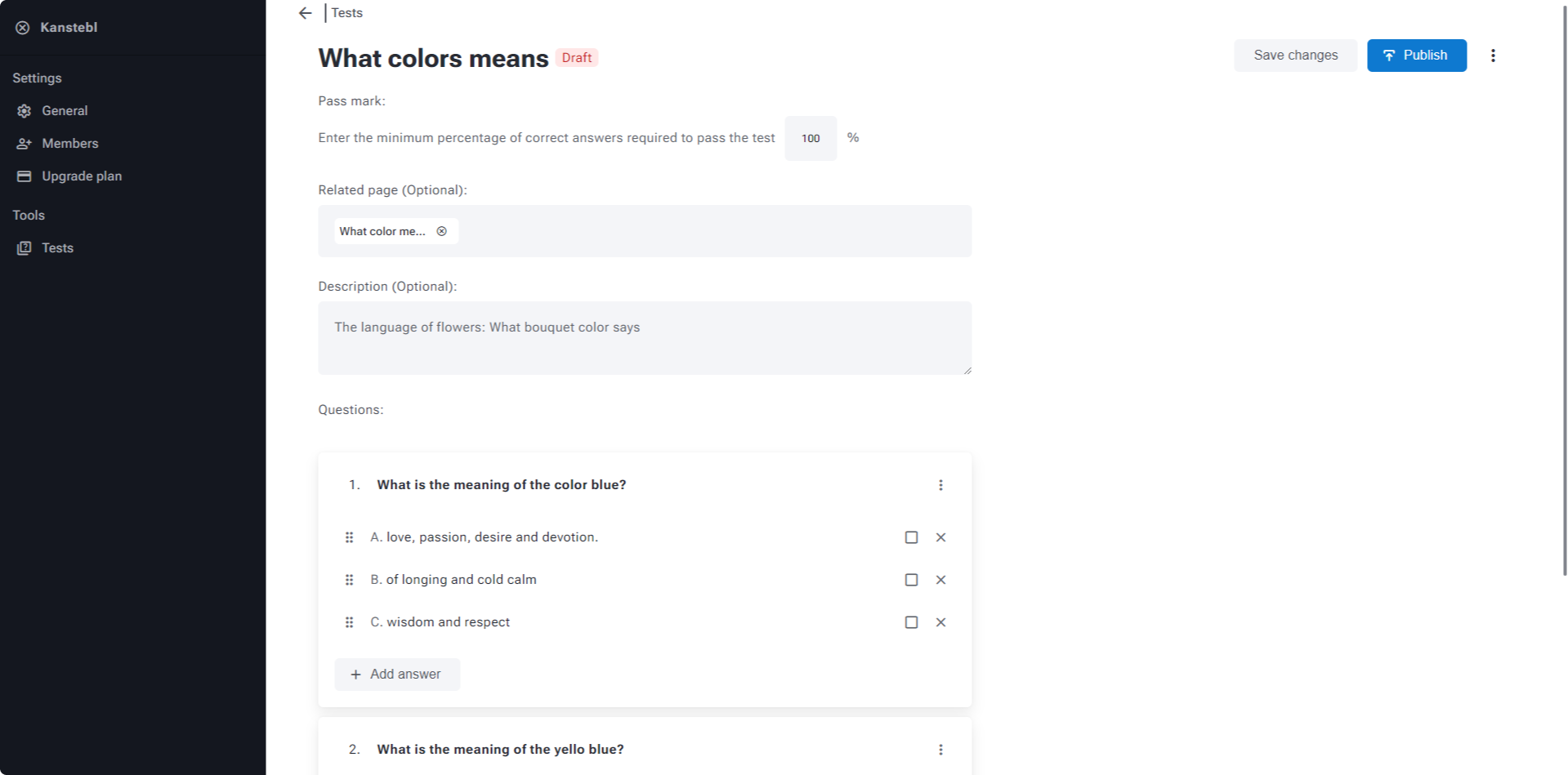Open question 2 options menu
1568x775 pixels.
pos(940,750)
